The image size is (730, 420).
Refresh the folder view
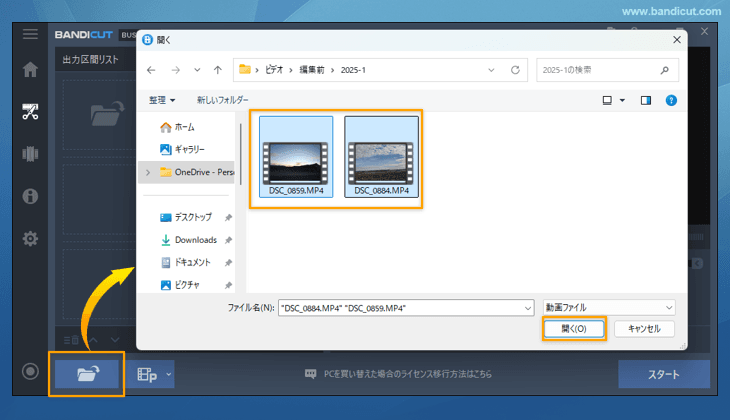tap(515, 70)
